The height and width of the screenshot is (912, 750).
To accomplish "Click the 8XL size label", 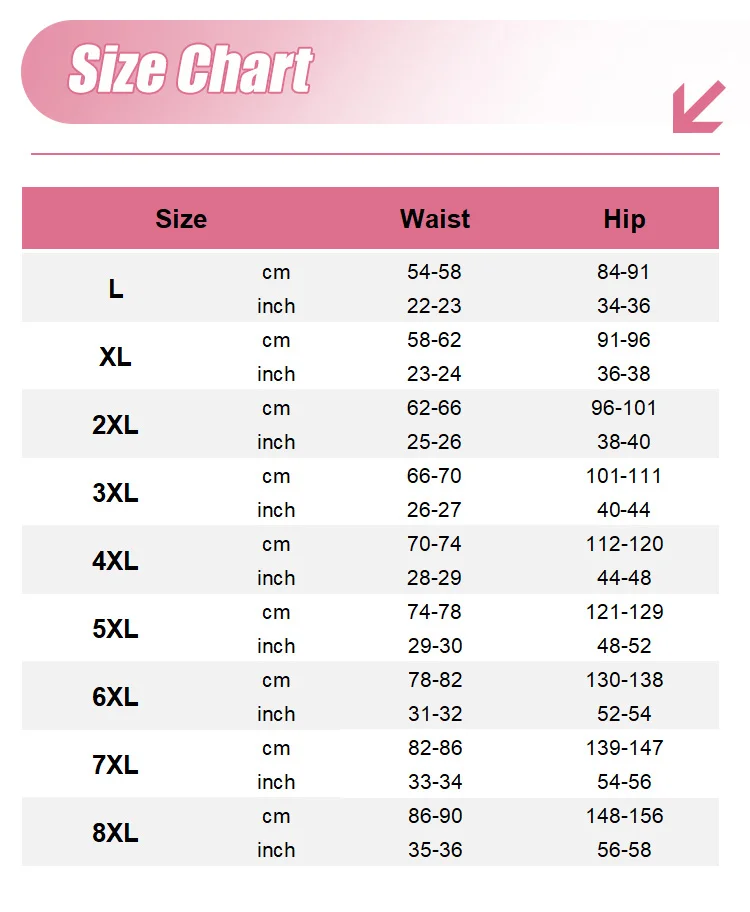I will (x=116, y=833).
